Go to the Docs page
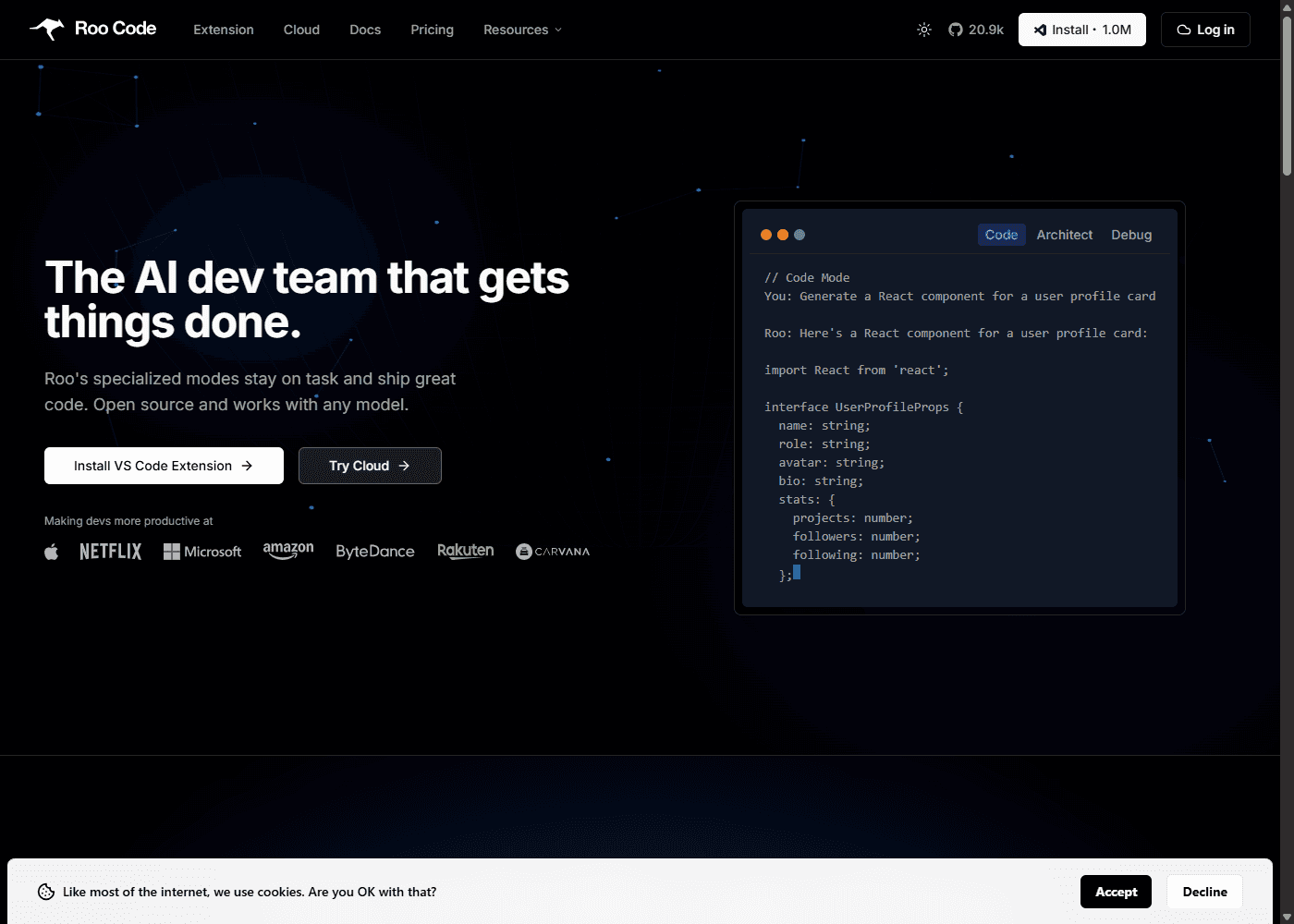1294x924 pixels. pyautogui.click(x=365, y=30)
